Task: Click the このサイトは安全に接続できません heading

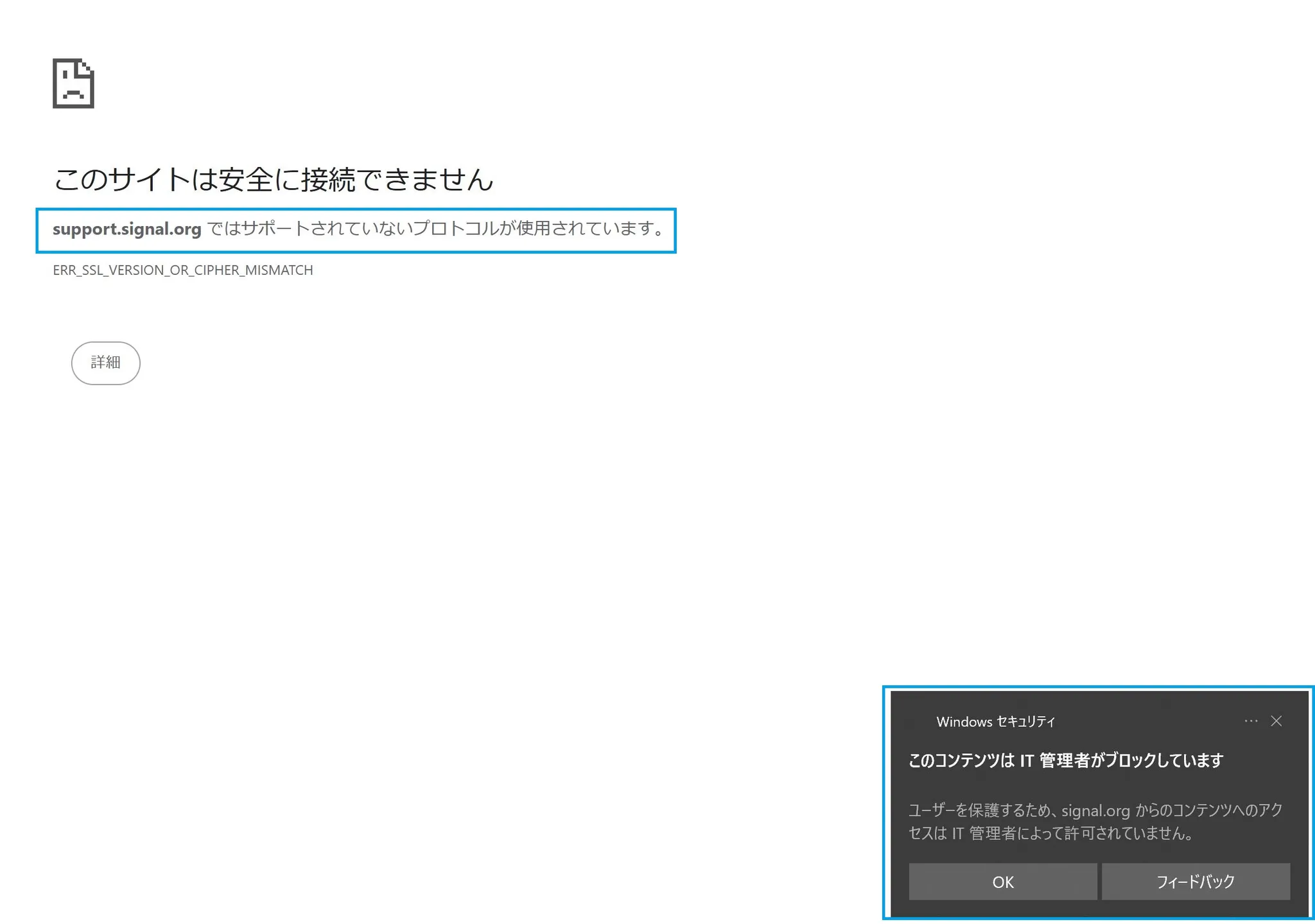Action: click(274, 179)
